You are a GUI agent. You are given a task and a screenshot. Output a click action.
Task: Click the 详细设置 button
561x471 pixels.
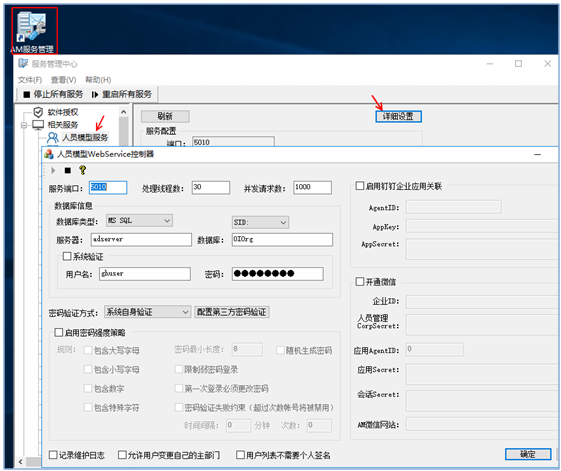point(398,116)
